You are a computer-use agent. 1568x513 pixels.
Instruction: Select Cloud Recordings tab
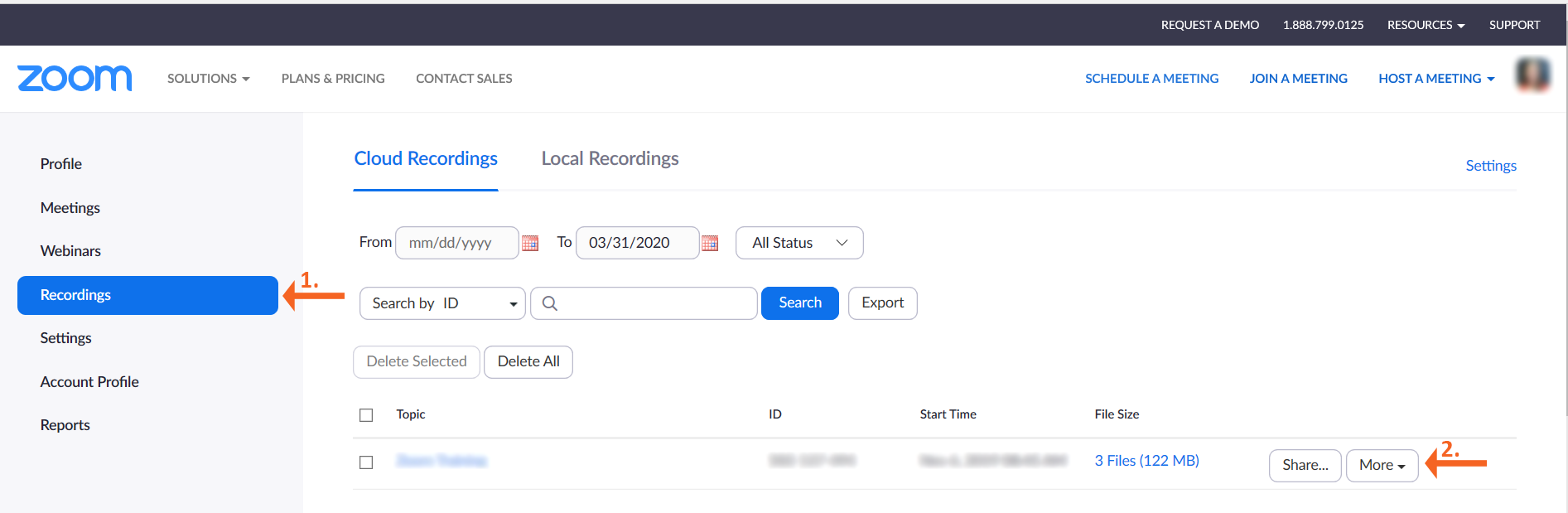(x=426, y=158)
